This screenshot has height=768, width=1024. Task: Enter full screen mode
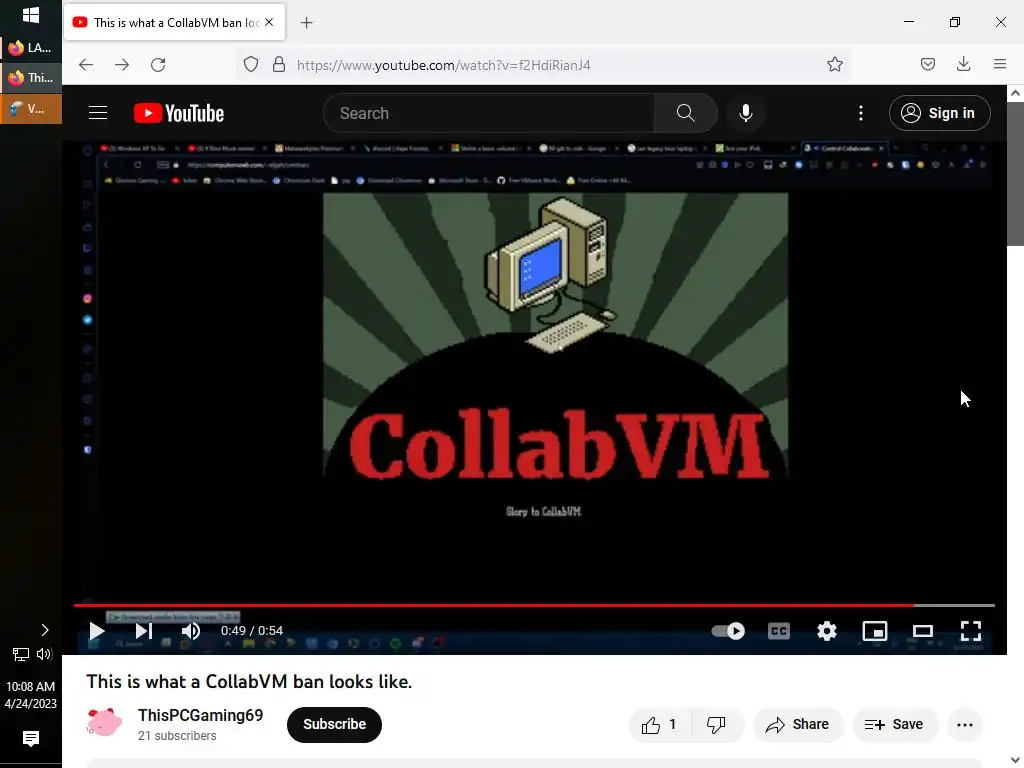[971, 631]
